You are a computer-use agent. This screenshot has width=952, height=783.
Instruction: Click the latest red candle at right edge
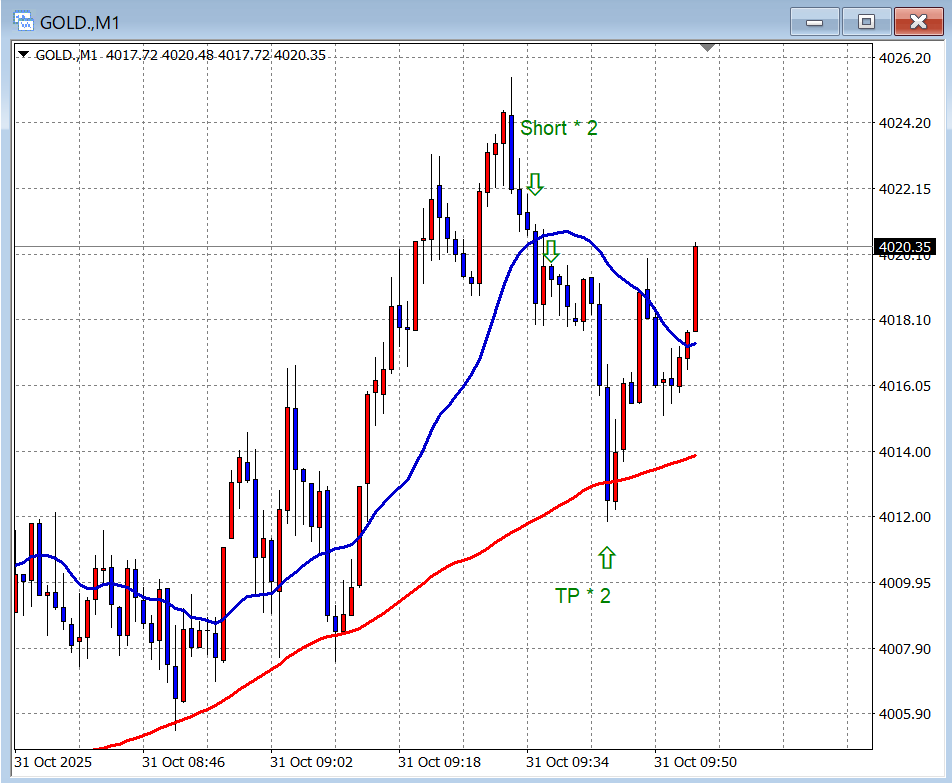(x=695, y=290)
